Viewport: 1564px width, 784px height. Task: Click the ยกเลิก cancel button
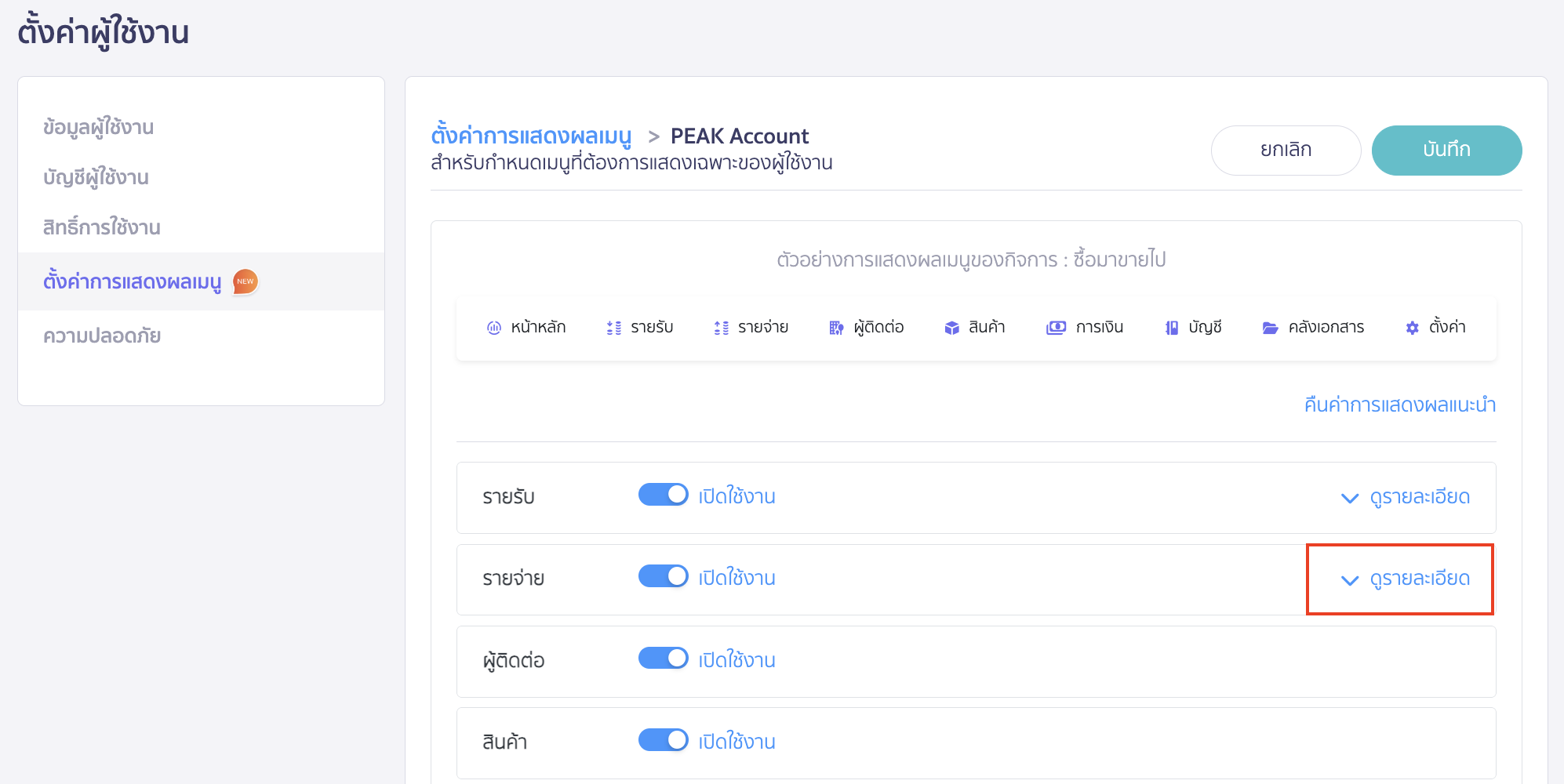(1286, 150)
